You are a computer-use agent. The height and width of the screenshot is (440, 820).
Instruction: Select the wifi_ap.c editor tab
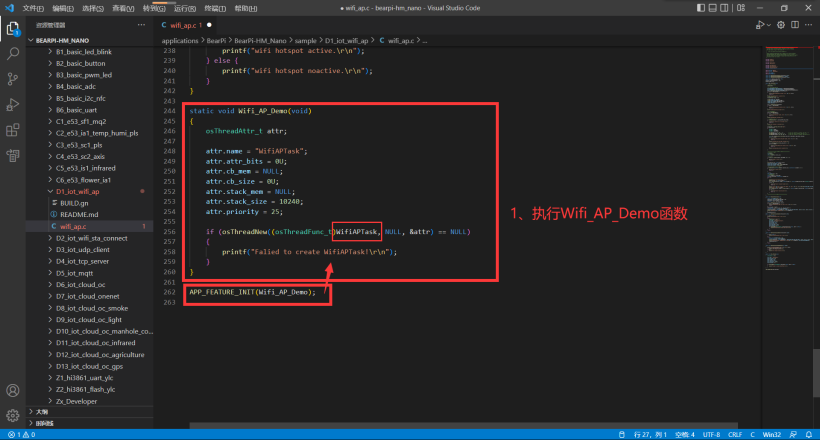click(x=182, y=24)
